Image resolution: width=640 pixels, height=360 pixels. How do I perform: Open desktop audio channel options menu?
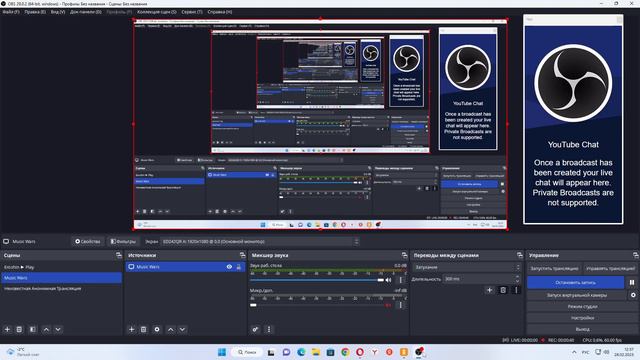400,280
